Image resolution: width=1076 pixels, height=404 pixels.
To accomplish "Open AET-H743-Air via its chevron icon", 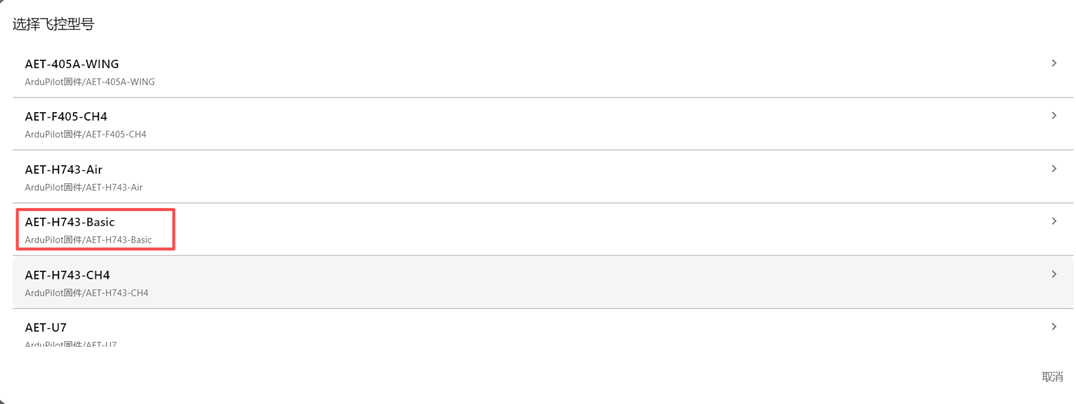I will click(x=1054, y=169).
